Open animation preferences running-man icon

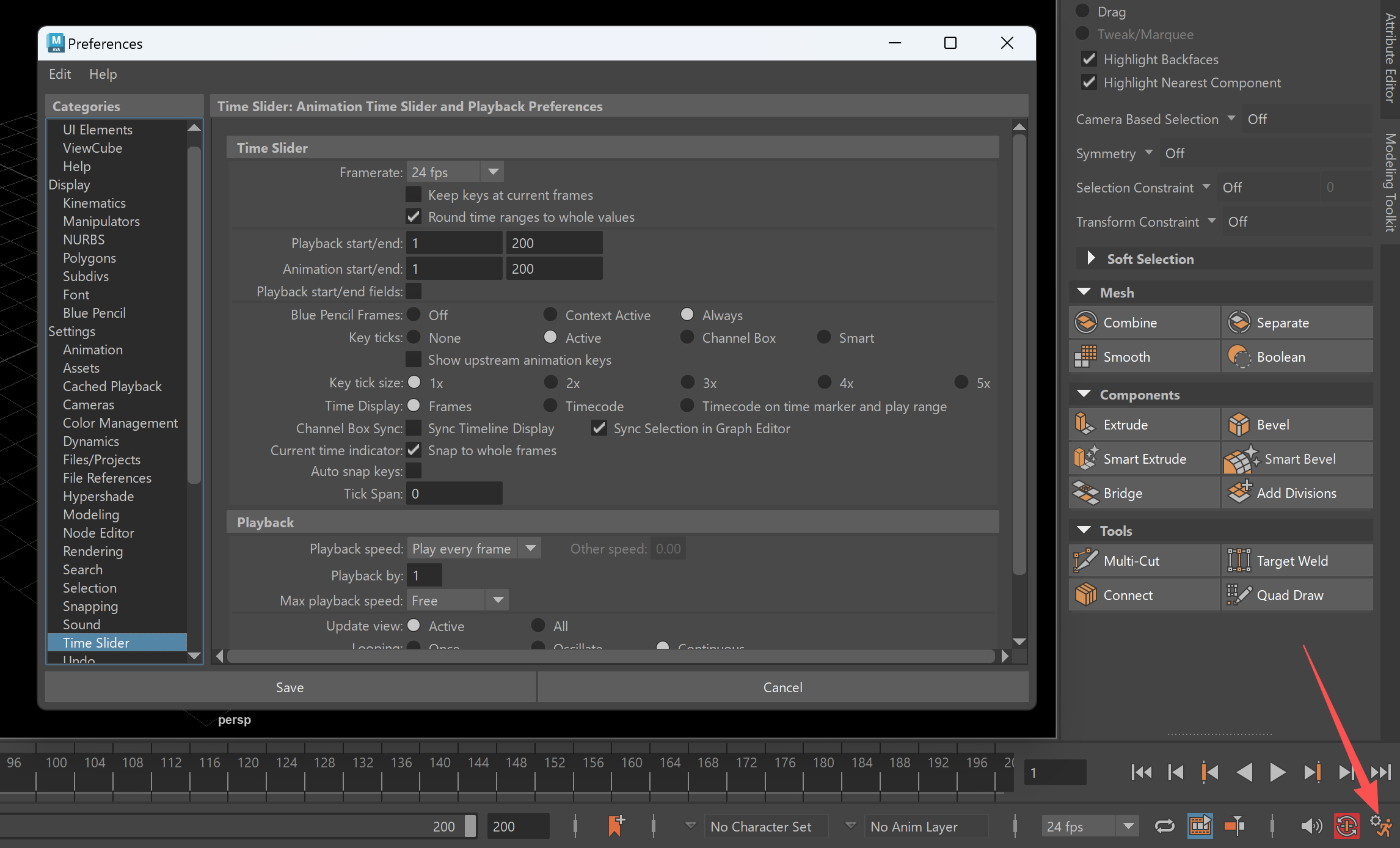click(1380, 827)
